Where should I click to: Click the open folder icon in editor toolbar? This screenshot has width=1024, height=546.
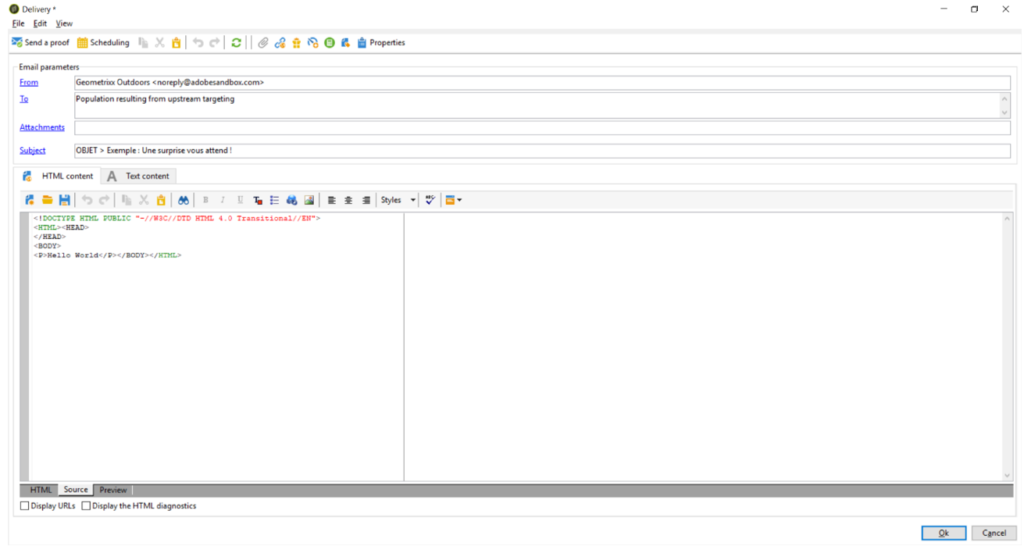click(x=47, y=200)
